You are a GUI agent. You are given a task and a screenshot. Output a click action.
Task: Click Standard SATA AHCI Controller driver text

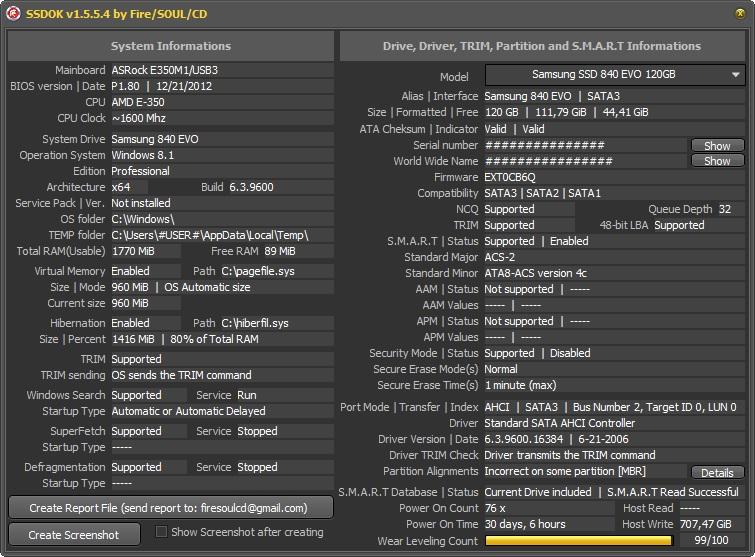point(560,423)
